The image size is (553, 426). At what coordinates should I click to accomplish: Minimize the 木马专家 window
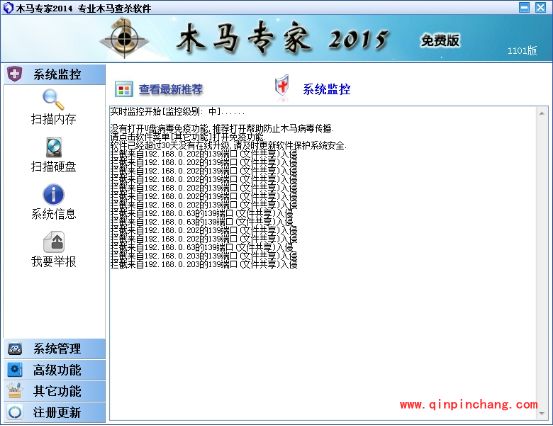[524, 7]
